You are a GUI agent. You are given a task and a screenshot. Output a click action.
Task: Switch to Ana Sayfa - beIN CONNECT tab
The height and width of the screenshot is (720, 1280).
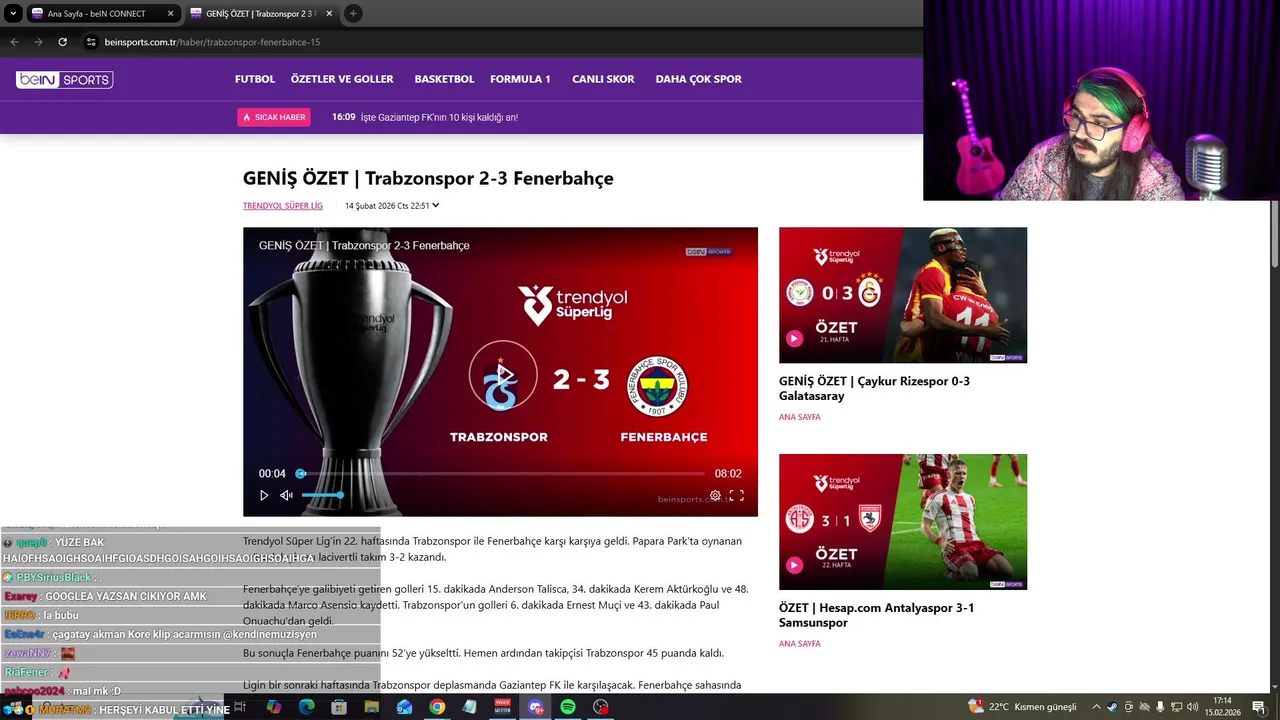point(96,13)
